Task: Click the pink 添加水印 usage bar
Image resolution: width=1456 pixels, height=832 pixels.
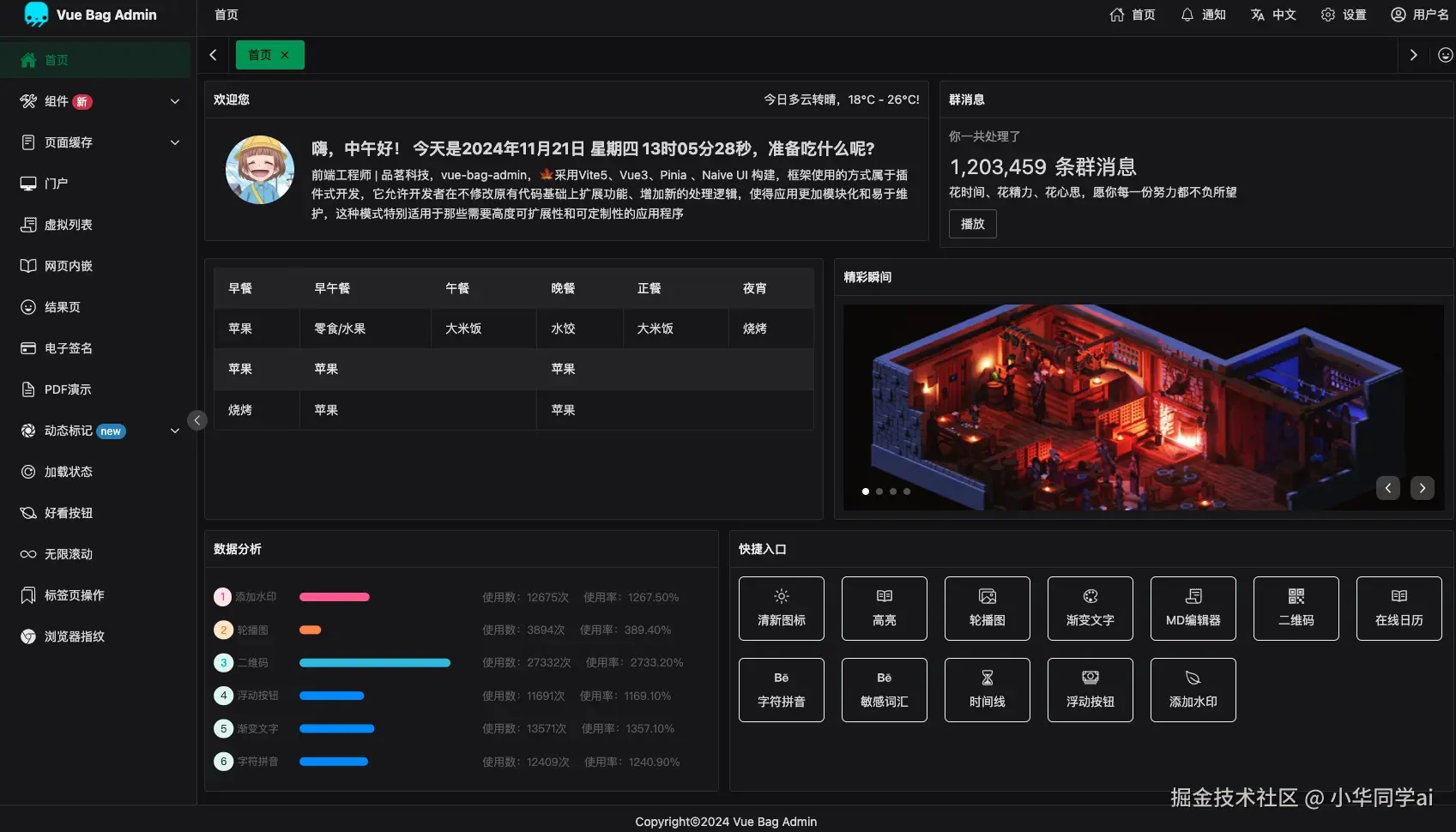Action: click(335, 597)
